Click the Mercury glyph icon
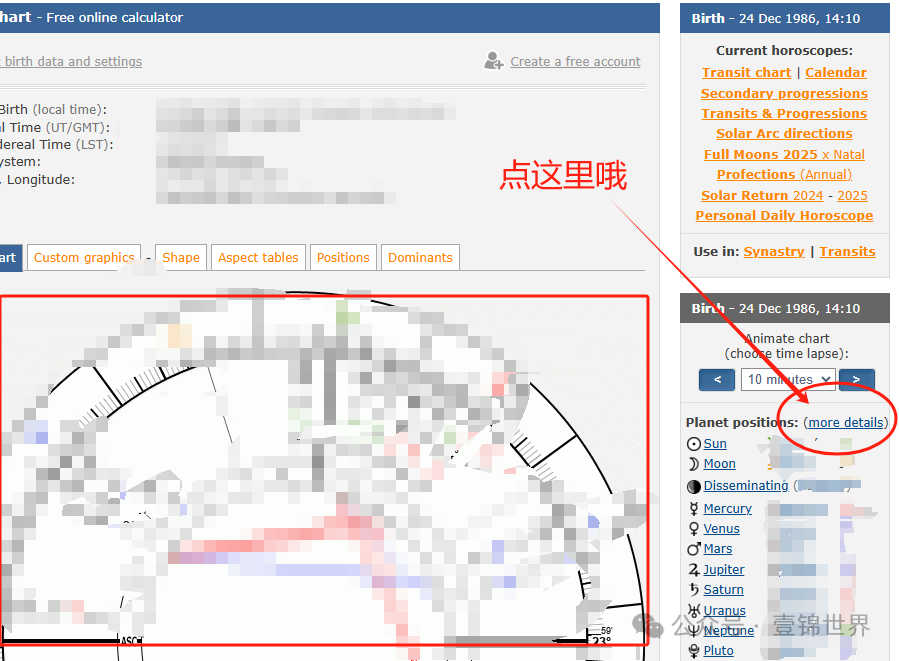The height and width of the screenshot is (661, 899). click(694, 509)
